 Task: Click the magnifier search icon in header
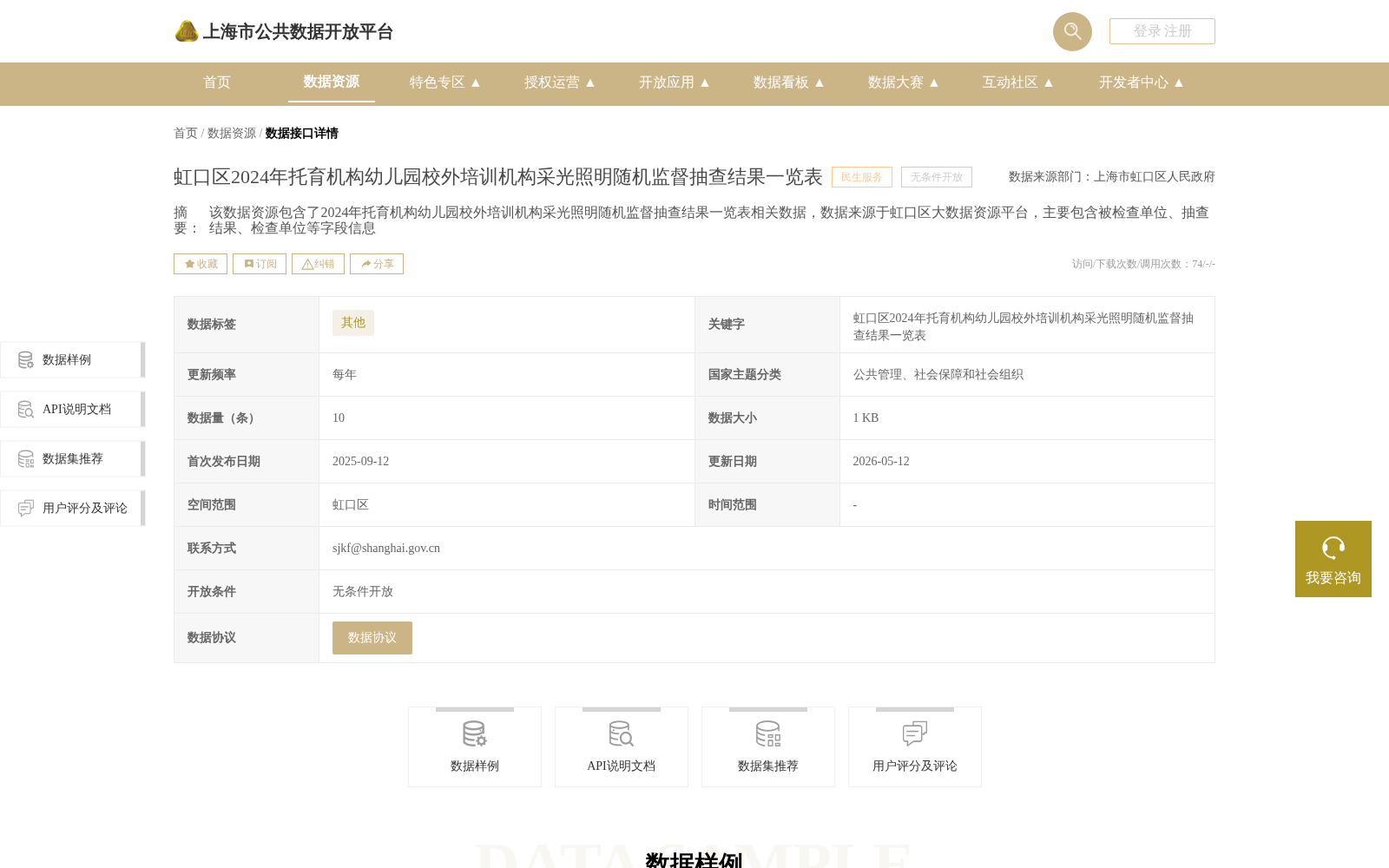coord(1072,31)
